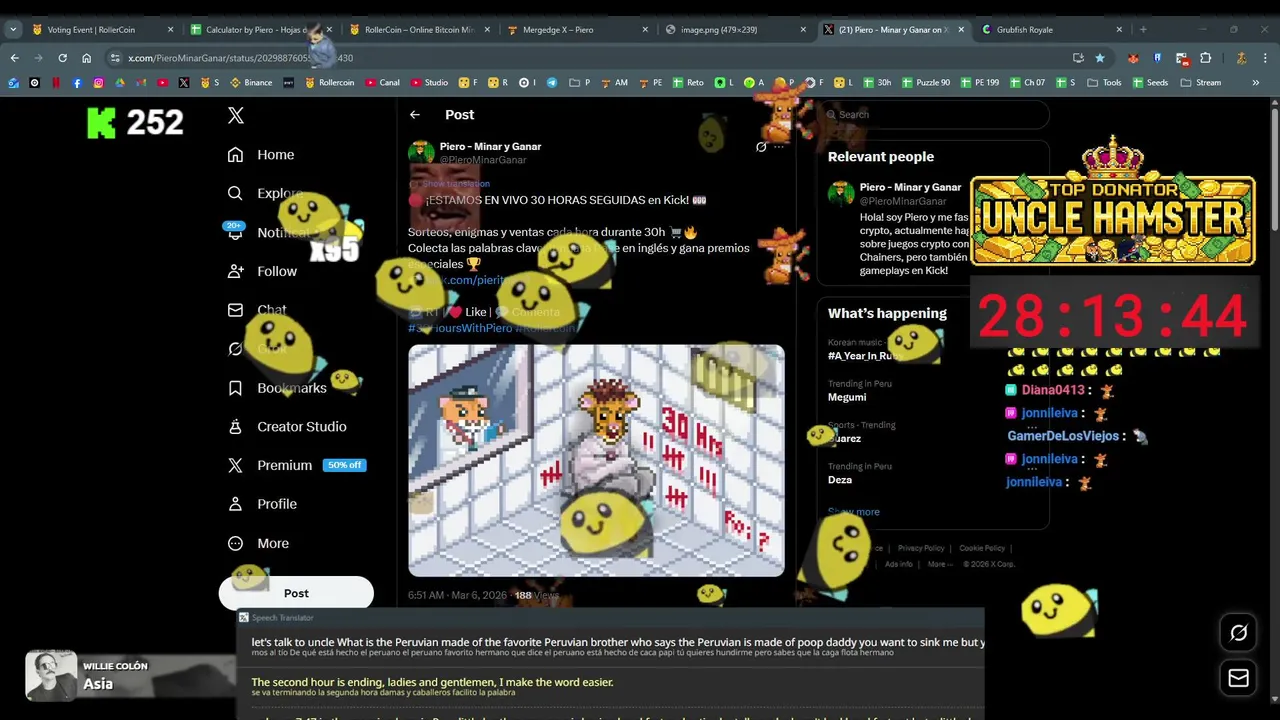Click the X logo in the sidebar
The height and width of the screenshot is (720, 1280).
236,116
